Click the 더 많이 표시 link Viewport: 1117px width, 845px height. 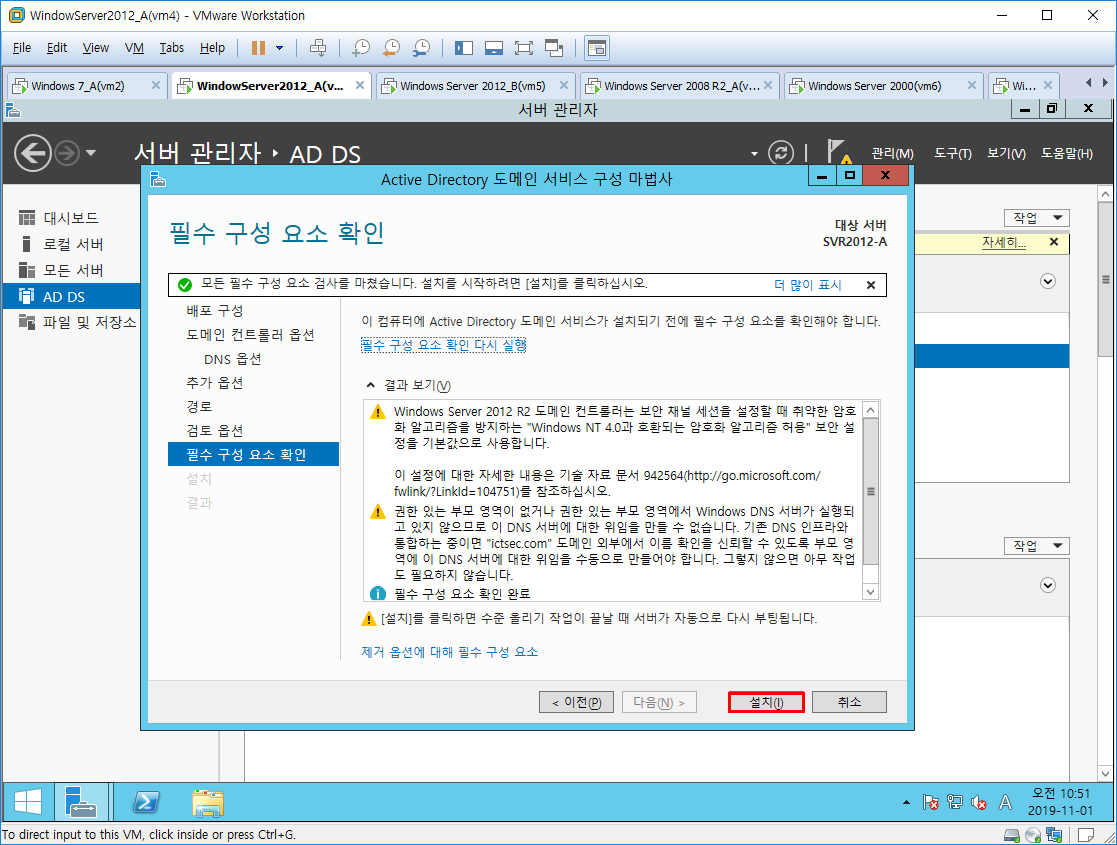(x=808, y=285)
